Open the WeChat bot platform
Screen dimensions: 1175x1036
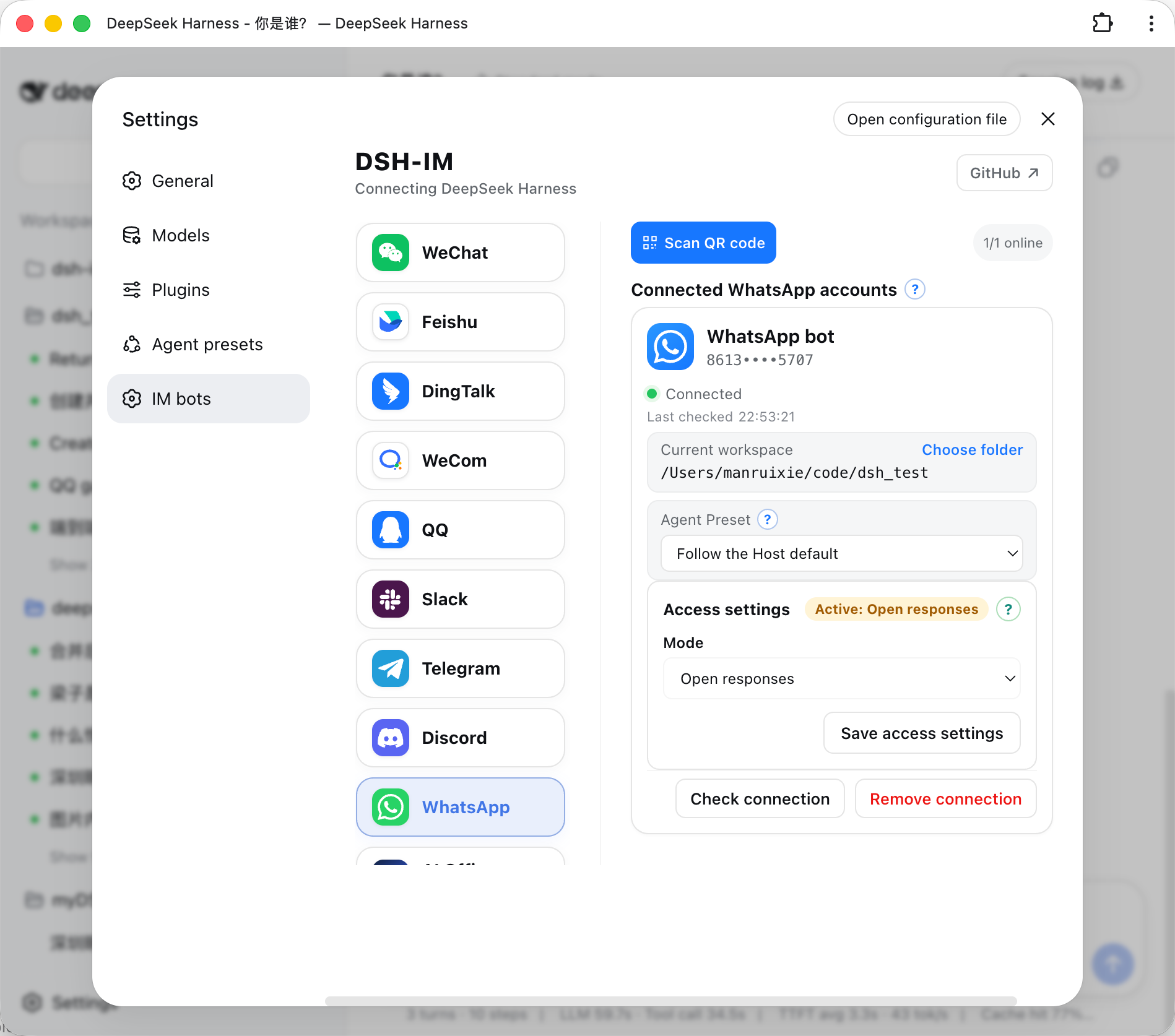click(x=460, y=253)
